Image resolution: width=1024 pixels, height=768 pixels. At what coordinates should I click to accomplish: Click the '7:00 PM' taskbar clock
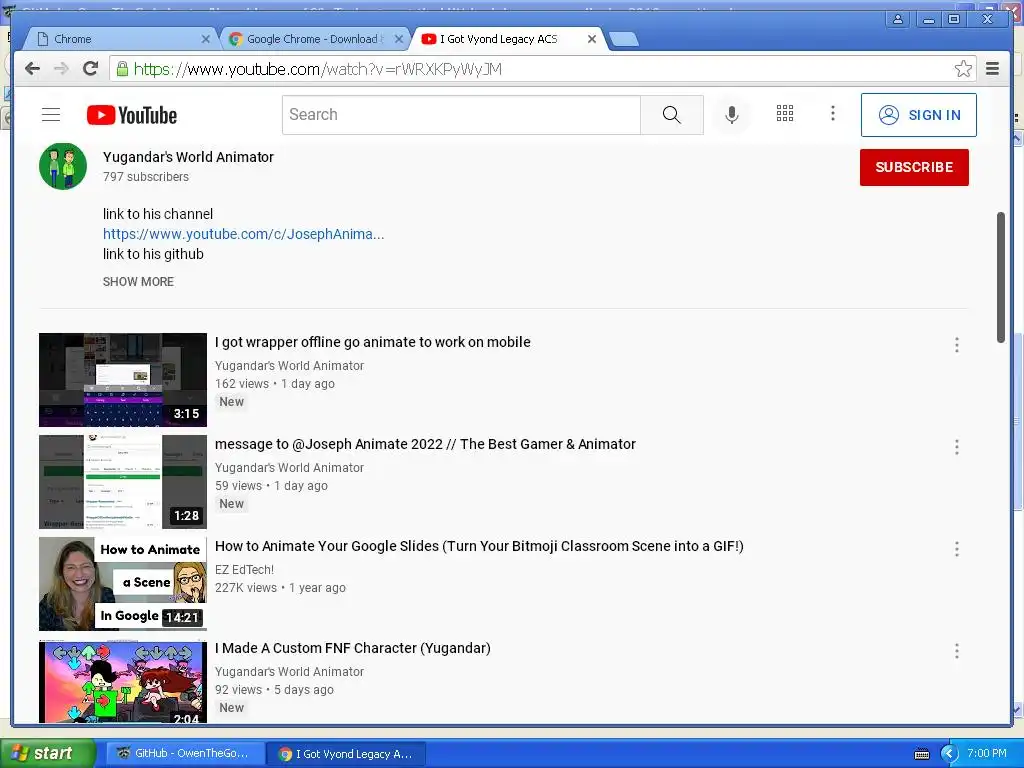987,753
